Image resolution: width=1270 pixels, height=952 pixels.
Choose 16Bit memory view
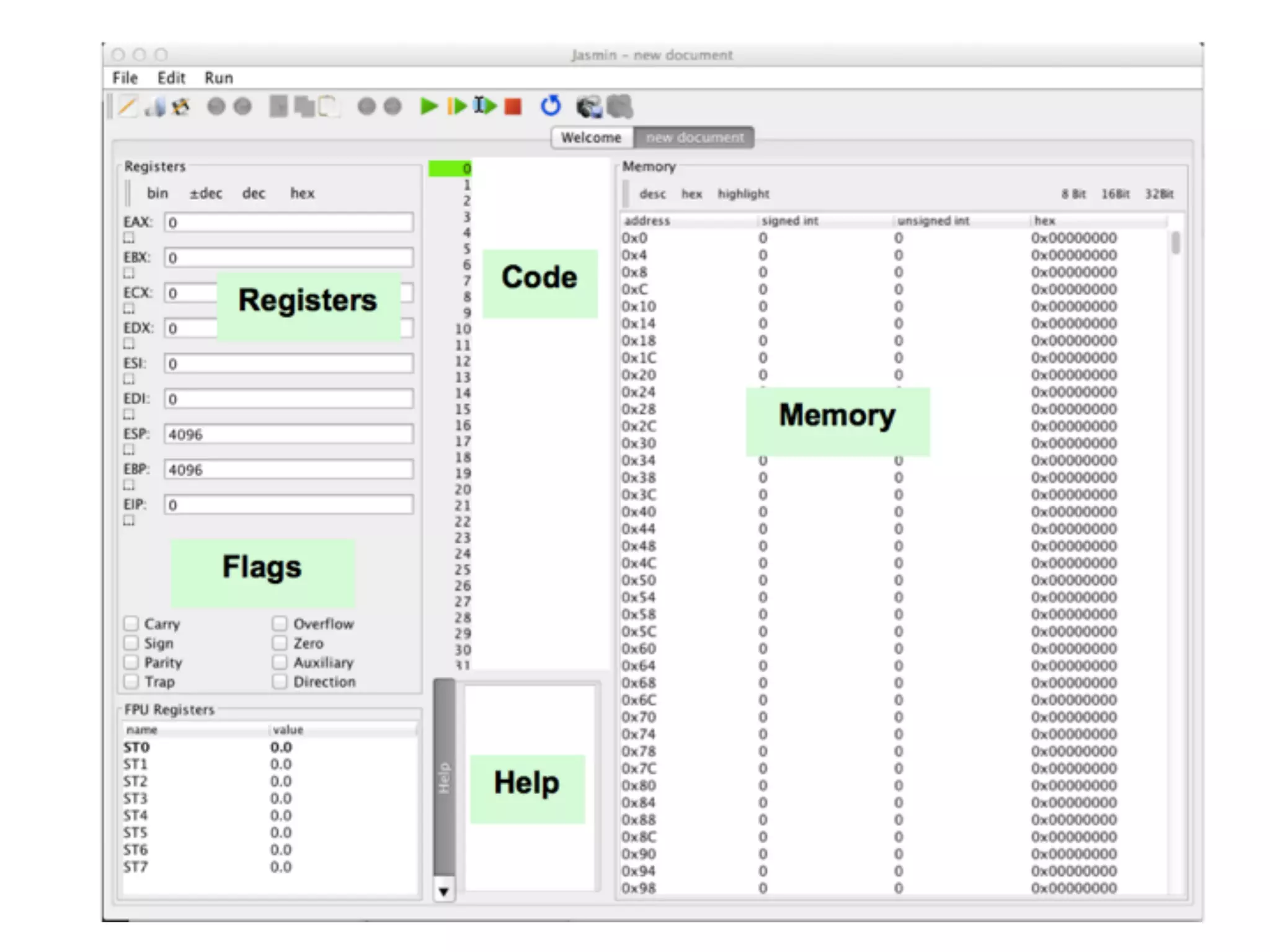click(x=1115, y=194)
